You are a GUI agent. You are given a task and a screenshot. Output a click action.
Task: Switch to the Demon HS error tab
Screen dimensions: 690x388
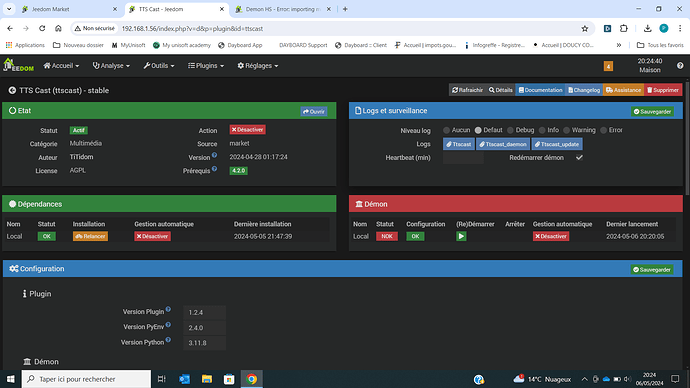tap(283, 9)
